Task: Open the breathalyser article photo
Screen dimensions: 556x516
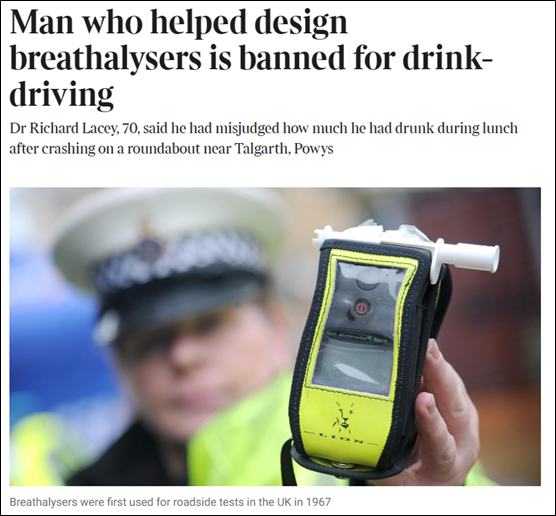Action: [275, 337]
